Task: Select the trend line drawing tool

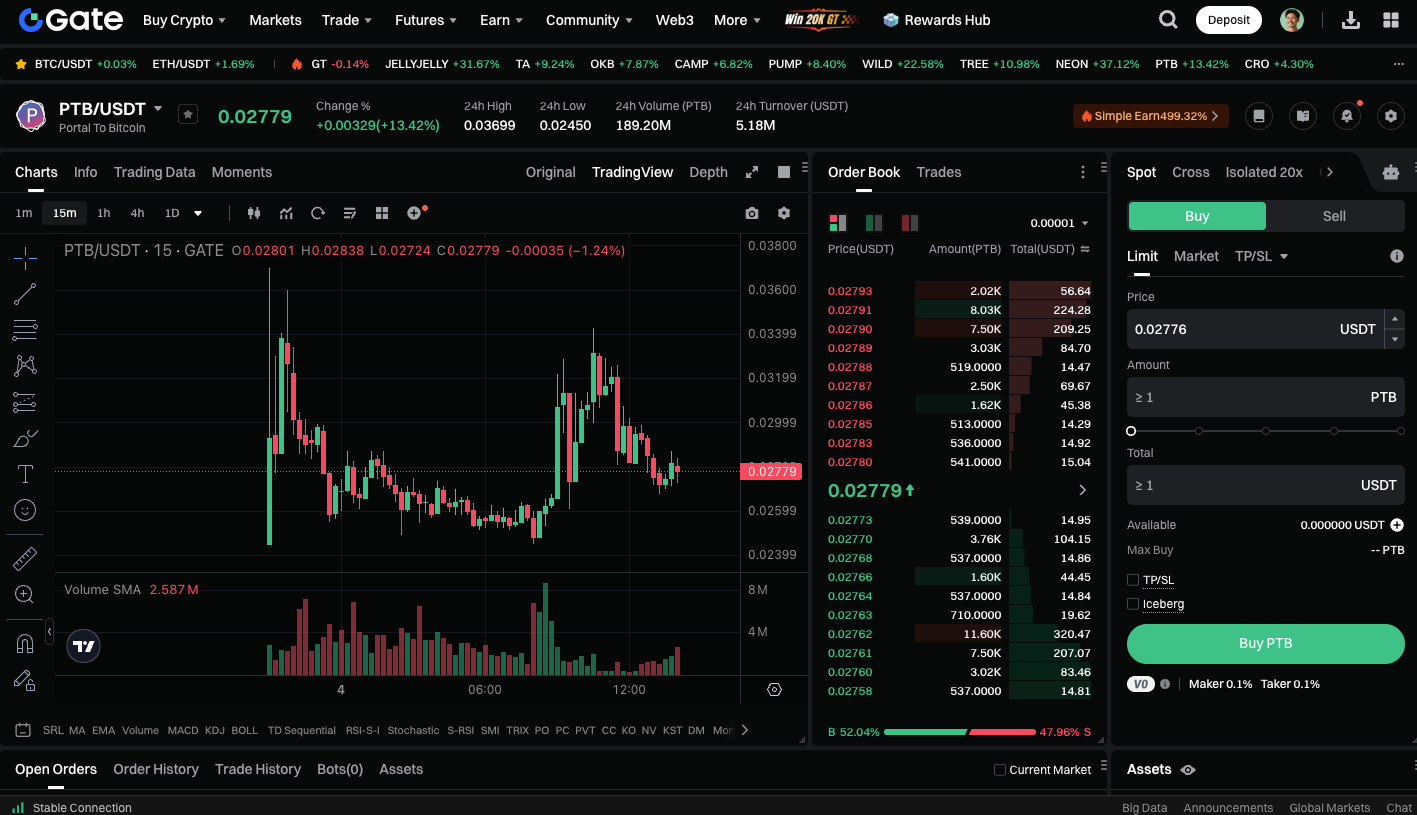Action: point(25,294)
